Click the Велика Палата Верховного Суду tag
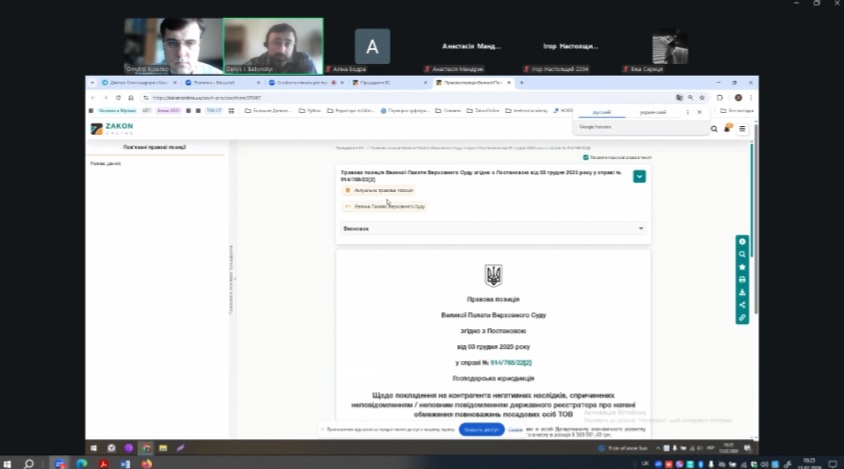844x469 pixels. pos(384,206)
